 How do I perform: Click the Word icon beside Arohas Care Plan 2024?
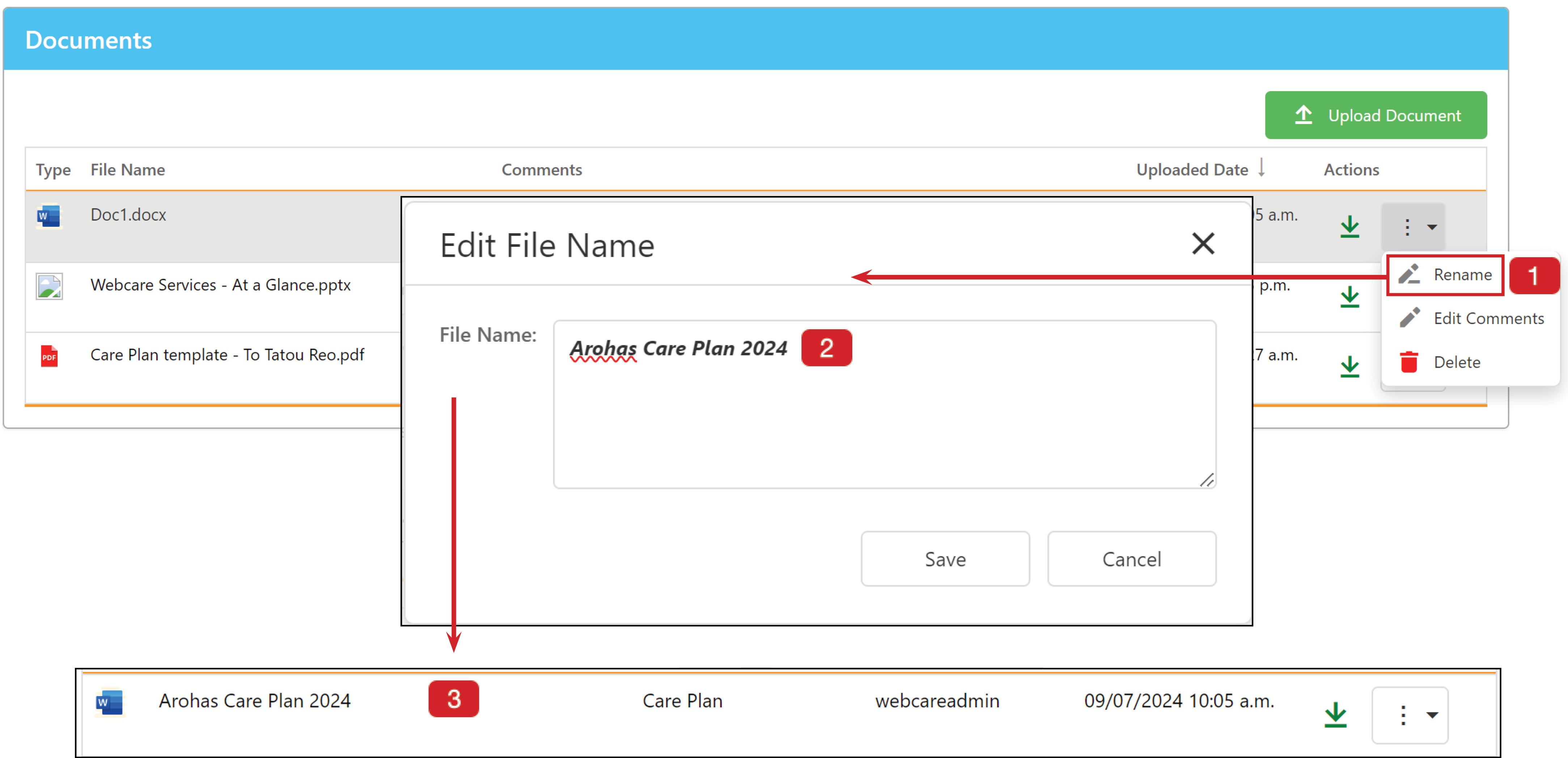tap(110, 702)
